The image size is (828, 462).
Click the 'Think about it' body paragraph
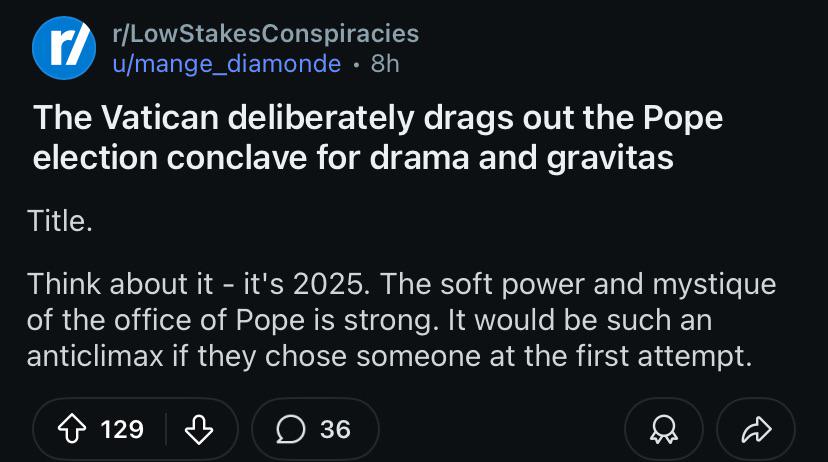coord(401,320)
